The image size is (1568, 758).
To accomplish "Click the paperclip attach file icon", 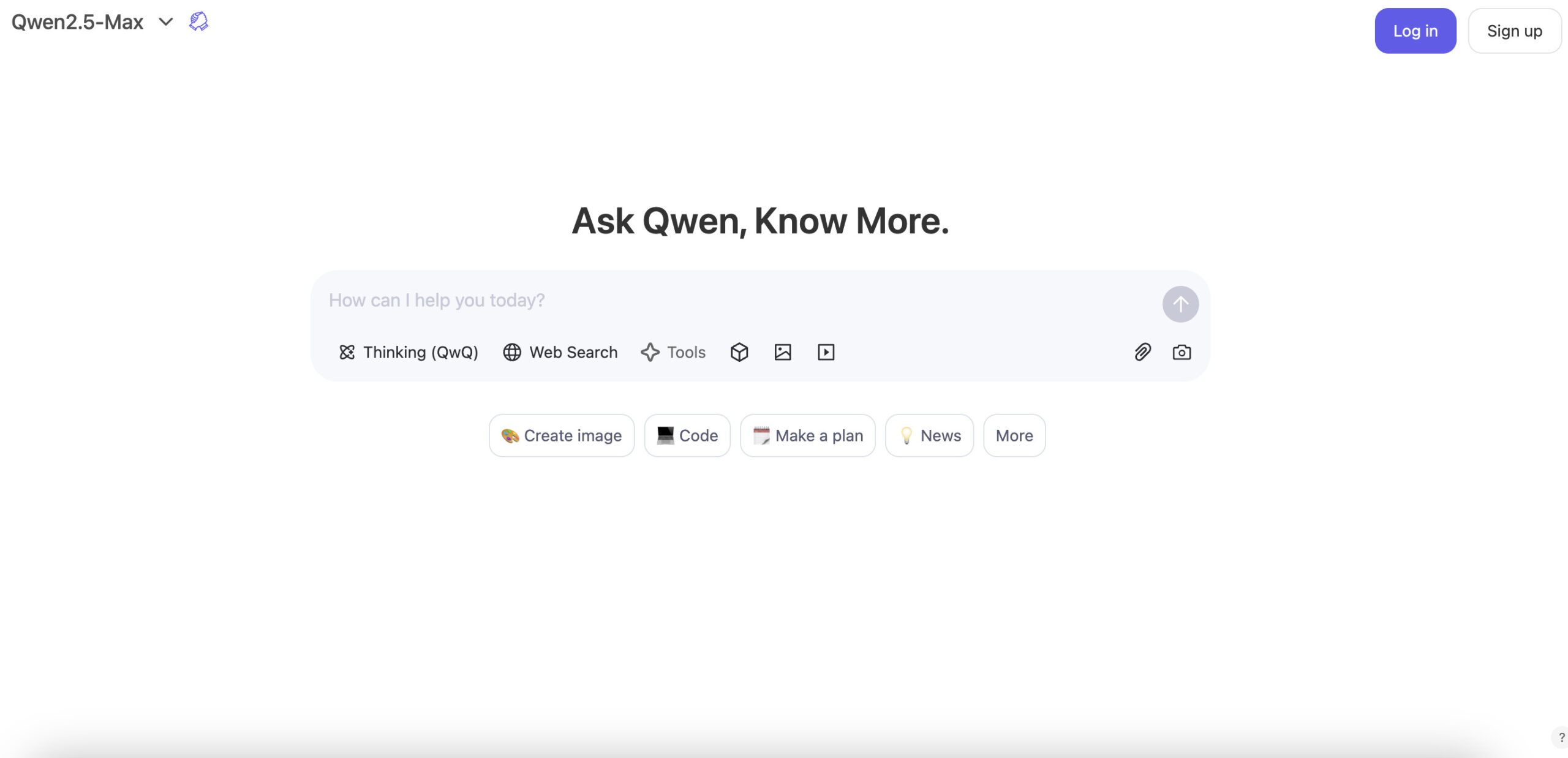I will (1142, 352).
